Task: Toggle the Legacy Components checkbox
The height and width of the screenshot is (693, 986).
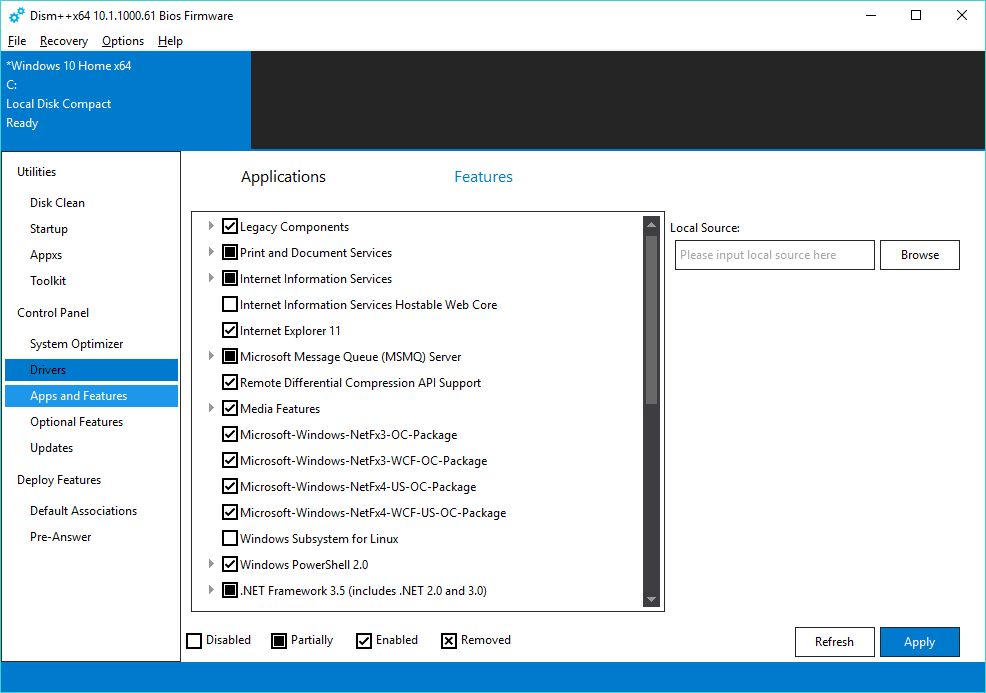Action: click(x=230, y=226)
